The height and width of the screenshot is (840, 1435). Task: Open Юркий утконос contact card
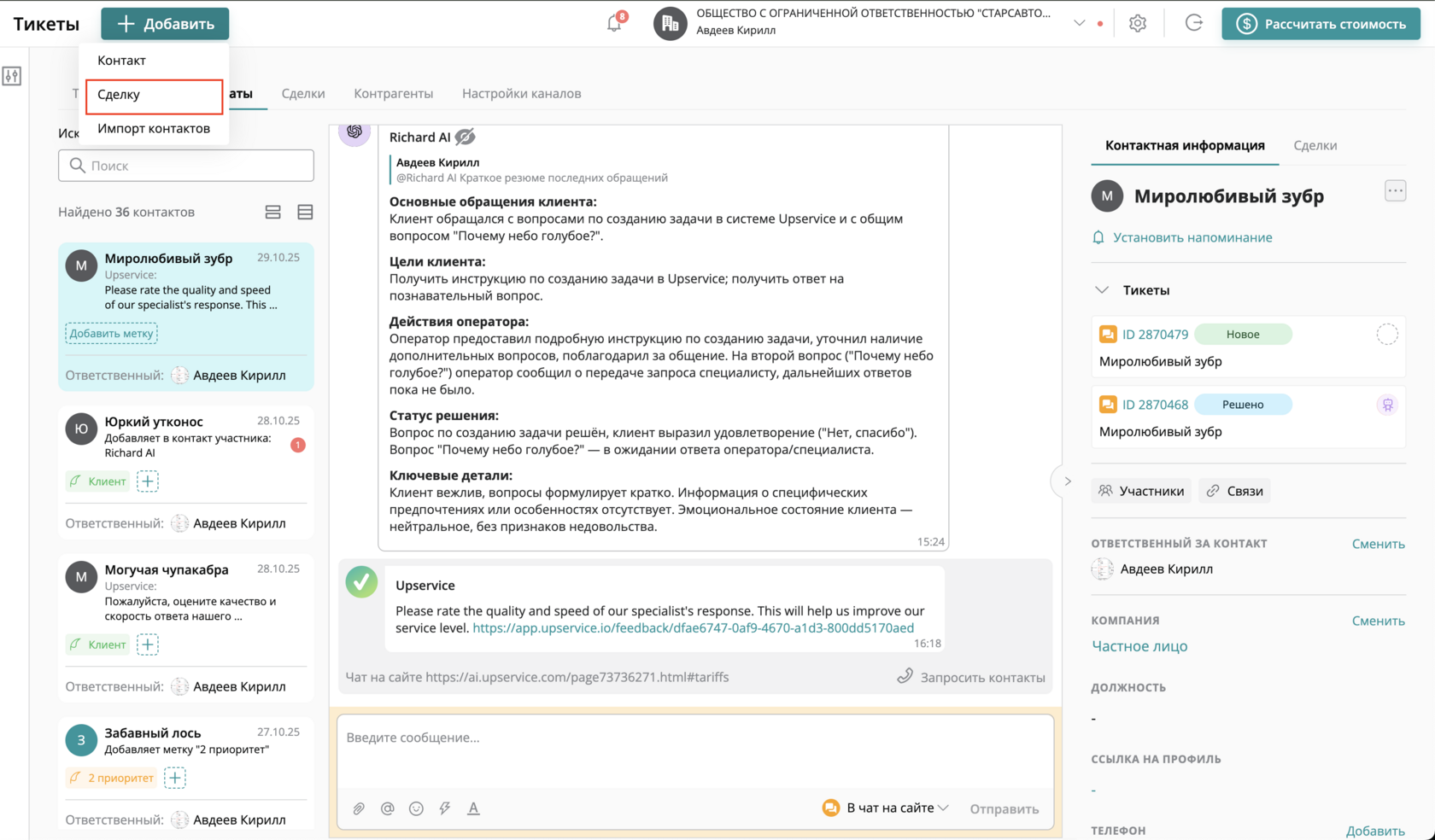(186, 474)
